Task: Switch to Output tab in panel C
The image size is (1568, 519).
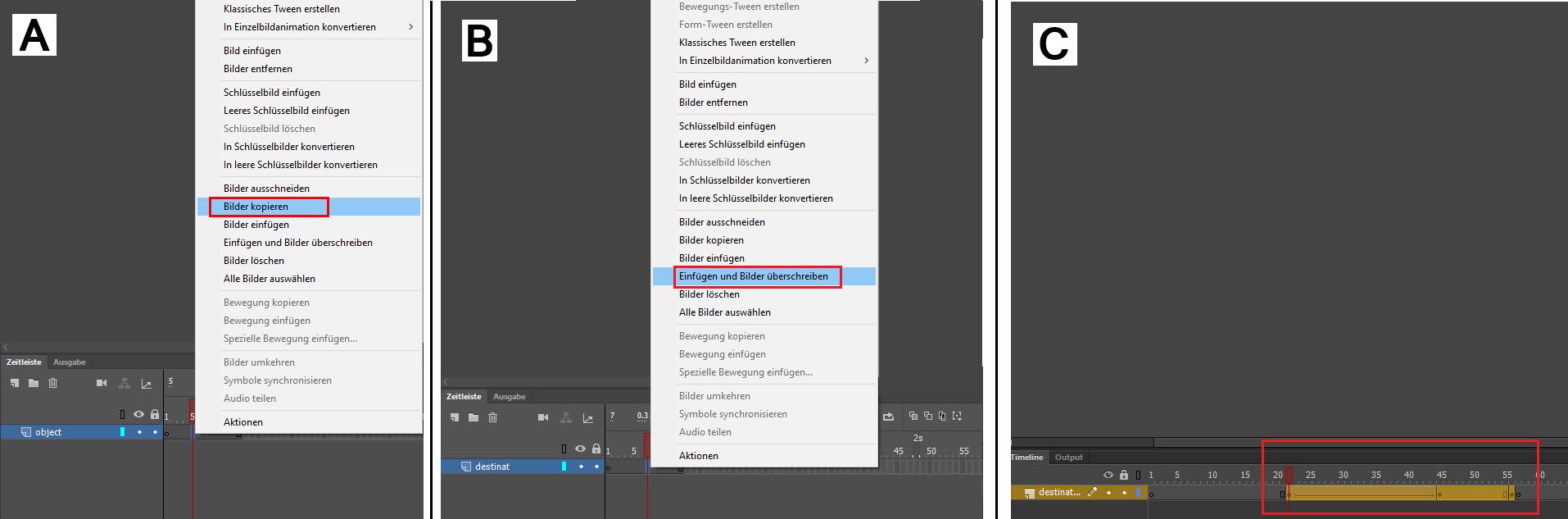Action: pos(1068,458)
